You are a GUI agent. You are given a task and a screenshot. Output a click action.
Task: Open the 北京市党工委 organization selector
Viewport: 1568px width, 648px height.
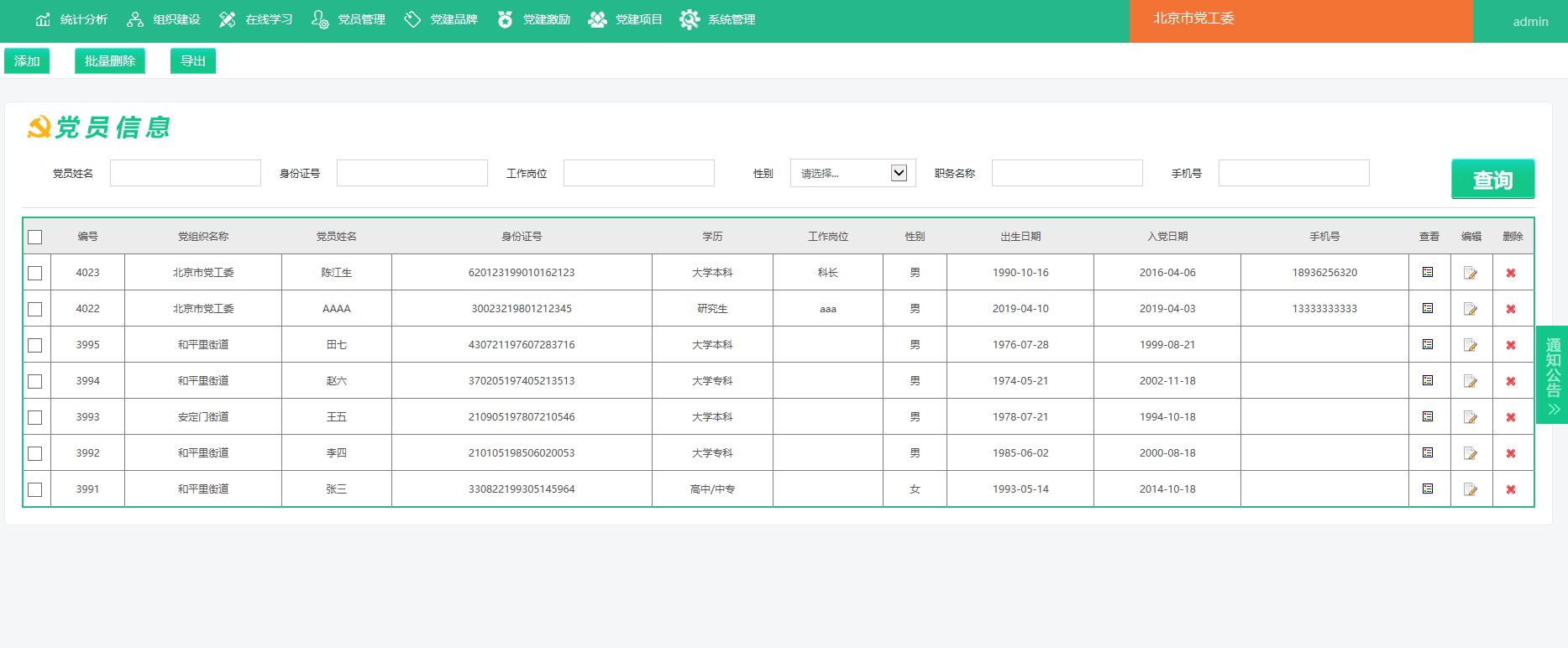point(1300,20)
